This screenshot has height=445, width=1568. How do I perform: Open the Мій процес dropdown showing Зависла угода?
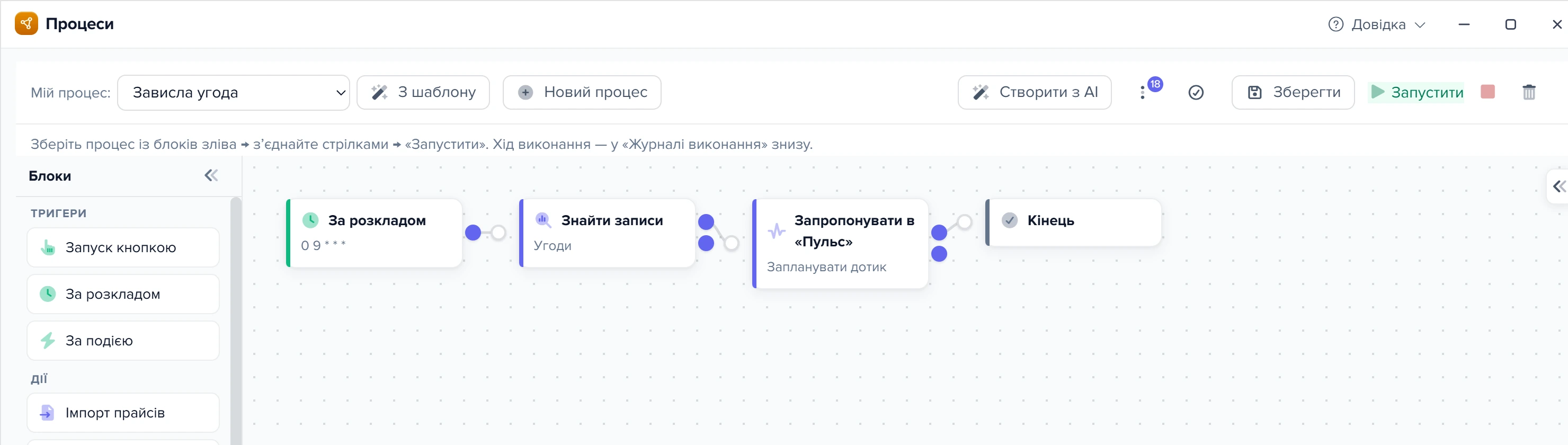pyautogui.click(x=233, y=93)
